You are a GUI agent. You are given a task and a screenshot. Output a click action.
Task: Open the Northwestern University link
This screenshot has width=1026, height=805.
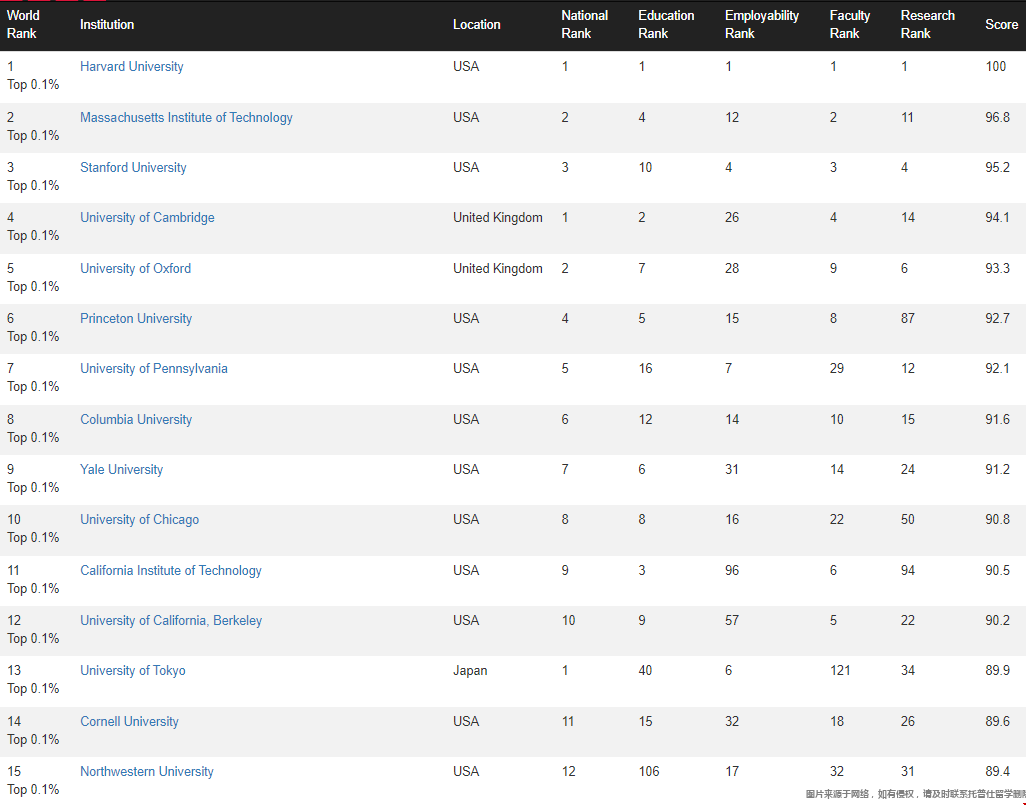coord(147,772)
